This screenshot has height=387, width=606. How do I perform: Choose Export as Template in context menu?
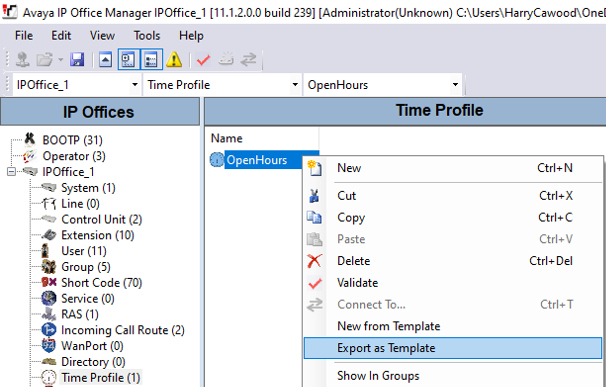pos(453,348)
